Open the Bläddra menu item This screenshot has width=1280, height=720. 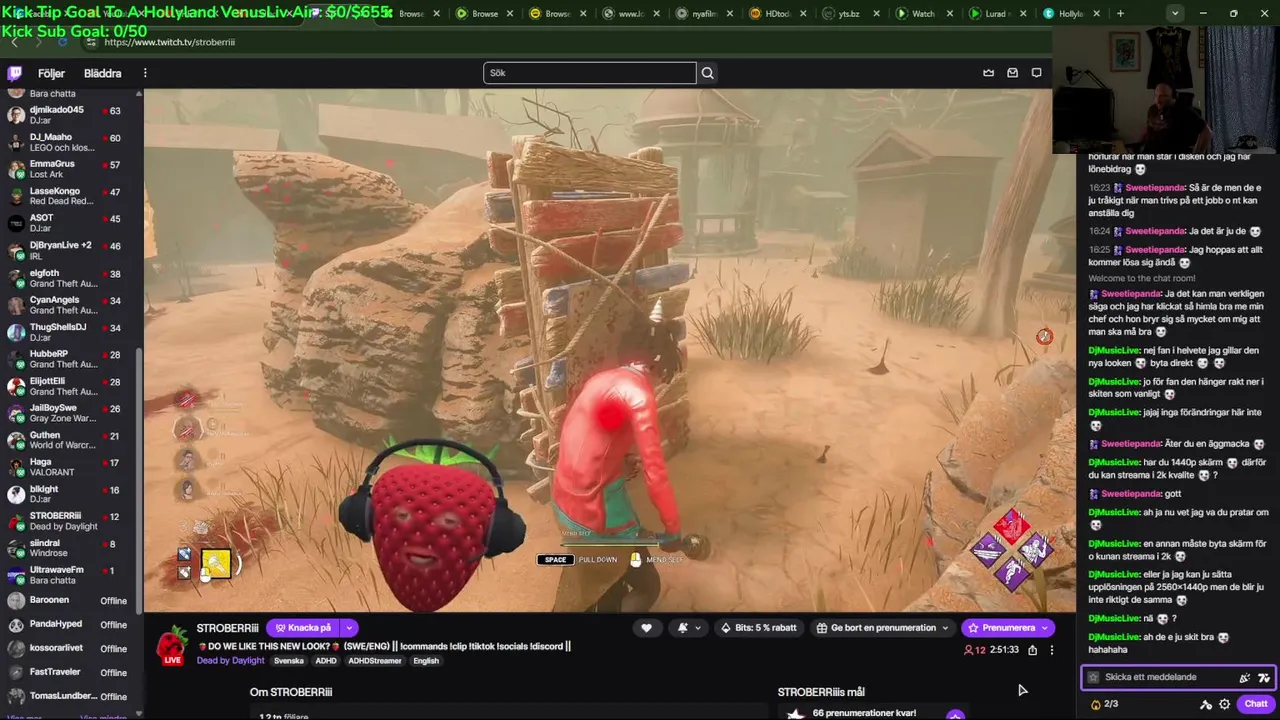pos(102,73)
